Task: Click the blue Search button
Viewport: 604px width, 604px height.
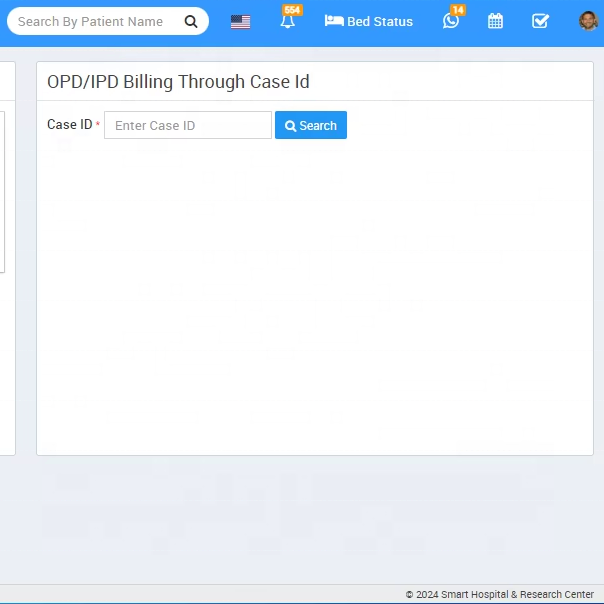Action: 311,125
